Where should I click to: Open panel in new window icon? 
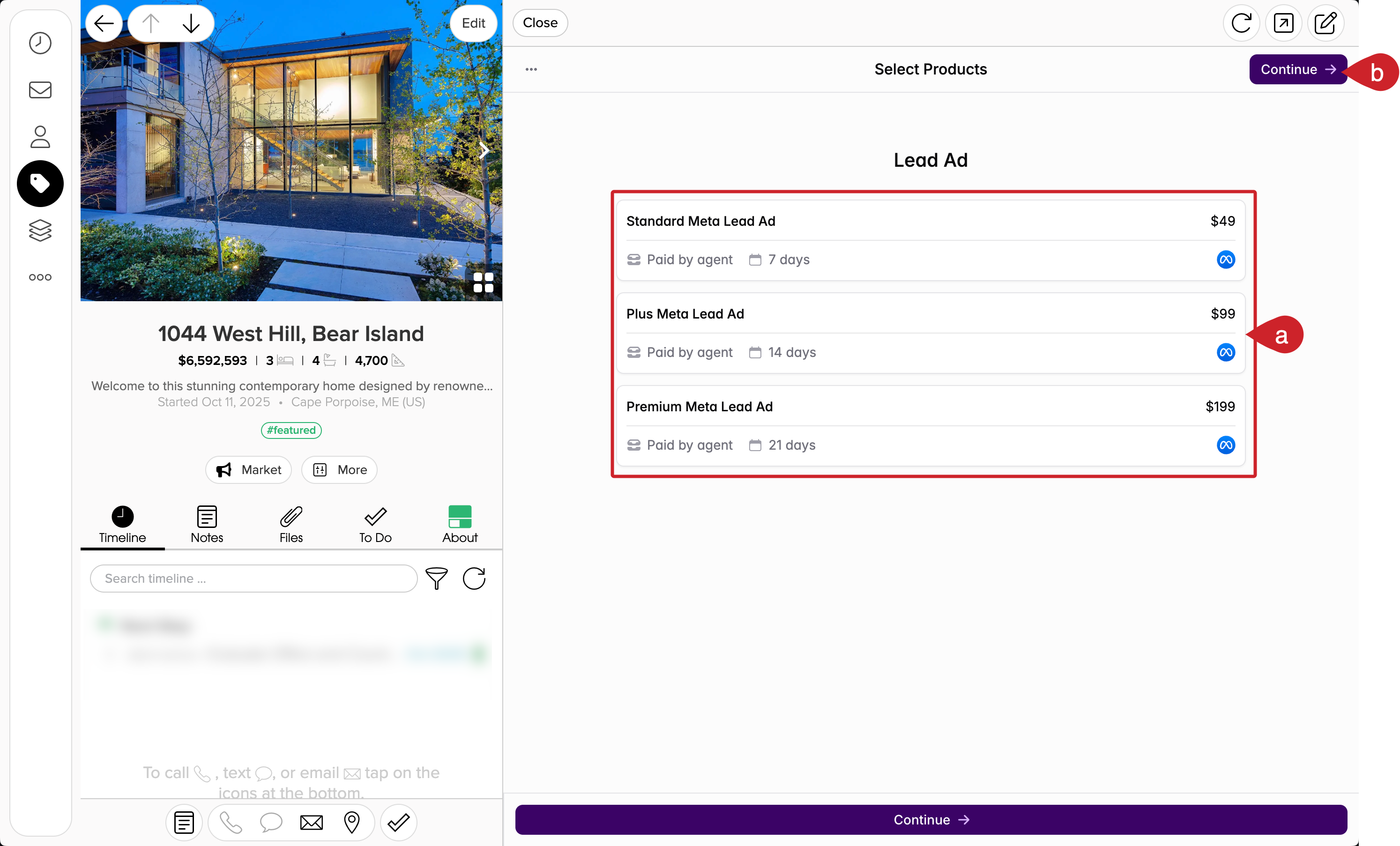pyautogui.click(x=1283, y=23)
